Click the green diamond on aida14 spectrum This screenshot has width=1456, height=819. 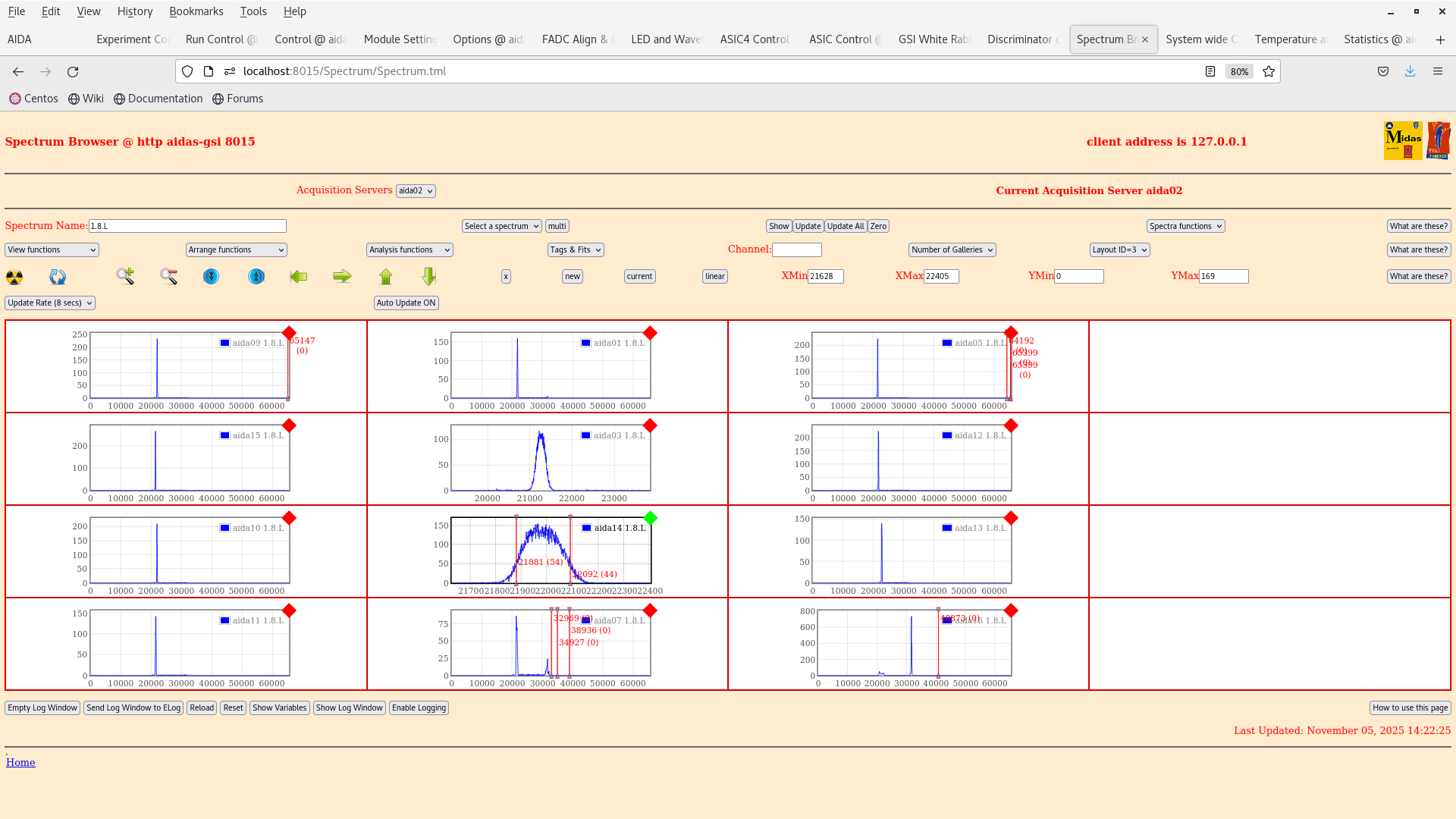tap(649, 519)
